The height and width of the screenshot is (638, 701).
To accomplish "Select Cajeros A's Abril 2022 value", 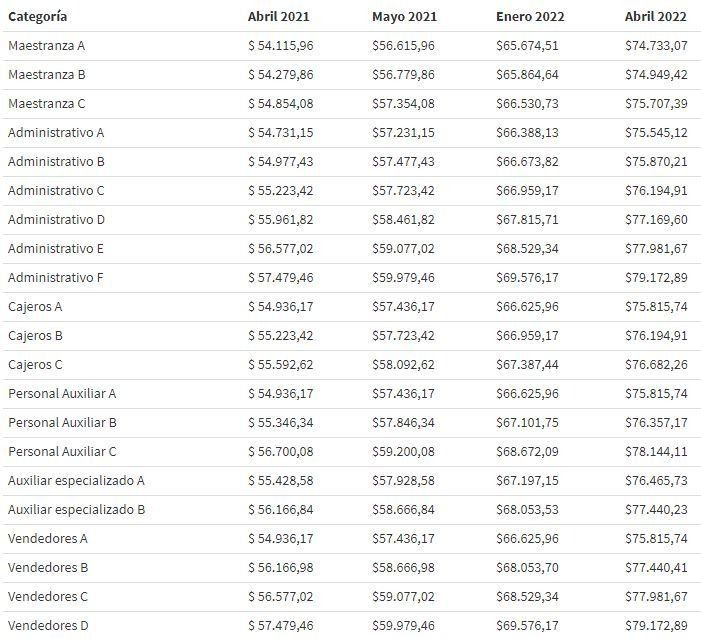I will tap(656, 307).
